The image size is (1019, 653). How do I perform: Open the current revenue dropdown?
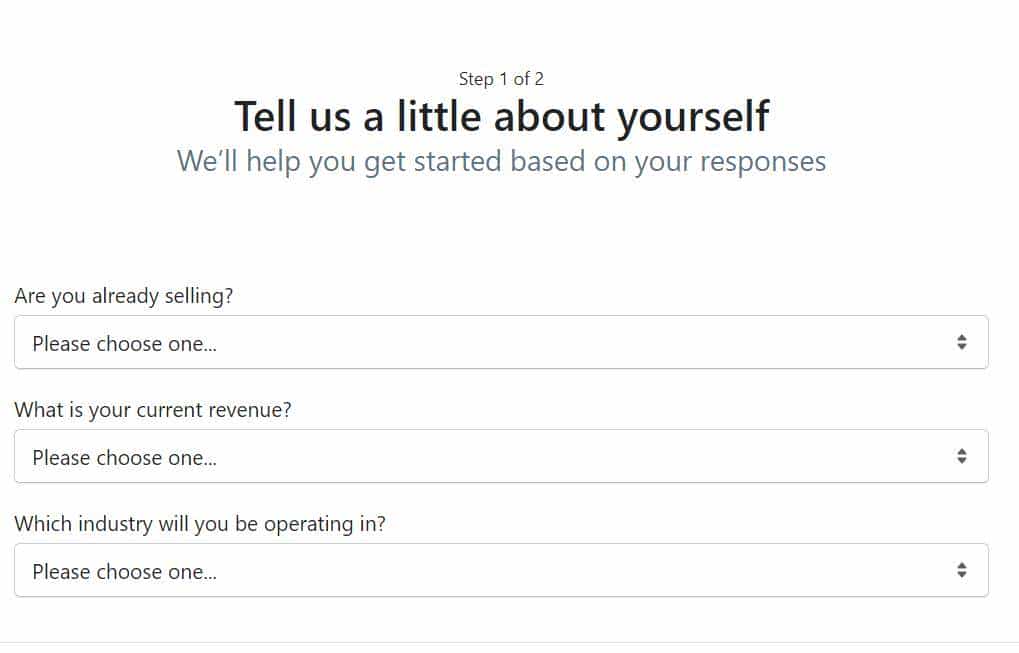pos(500,457)
